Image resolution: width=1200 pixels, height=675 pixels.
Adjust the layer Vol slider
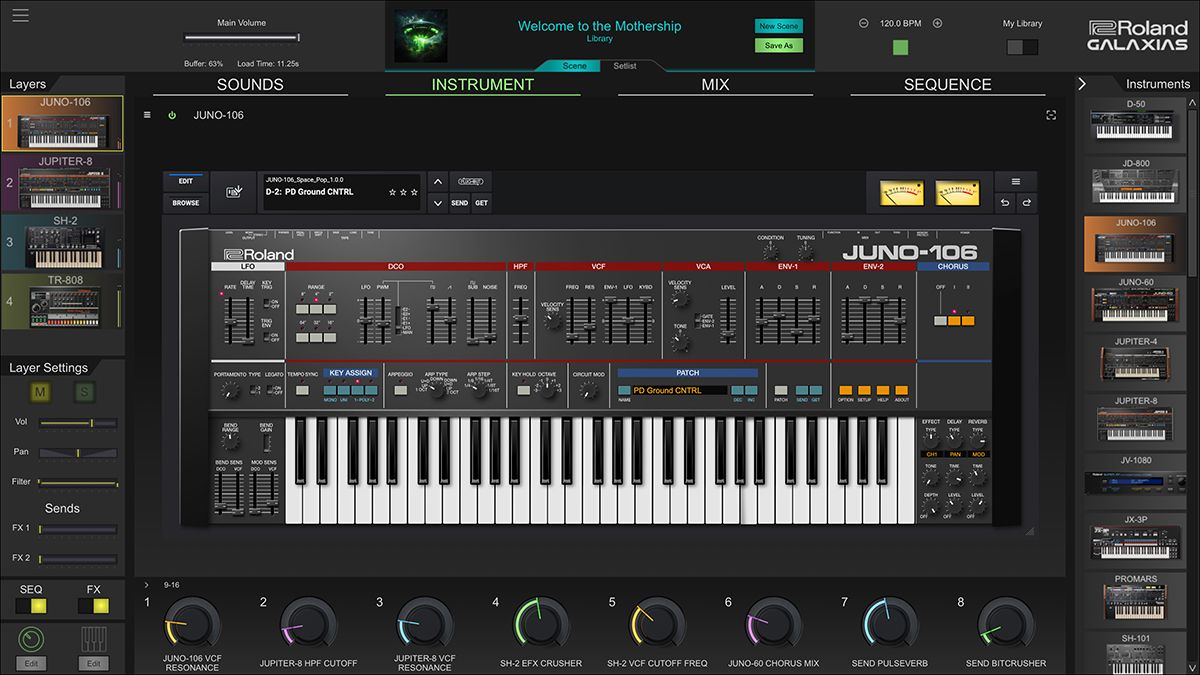[78, 423]
